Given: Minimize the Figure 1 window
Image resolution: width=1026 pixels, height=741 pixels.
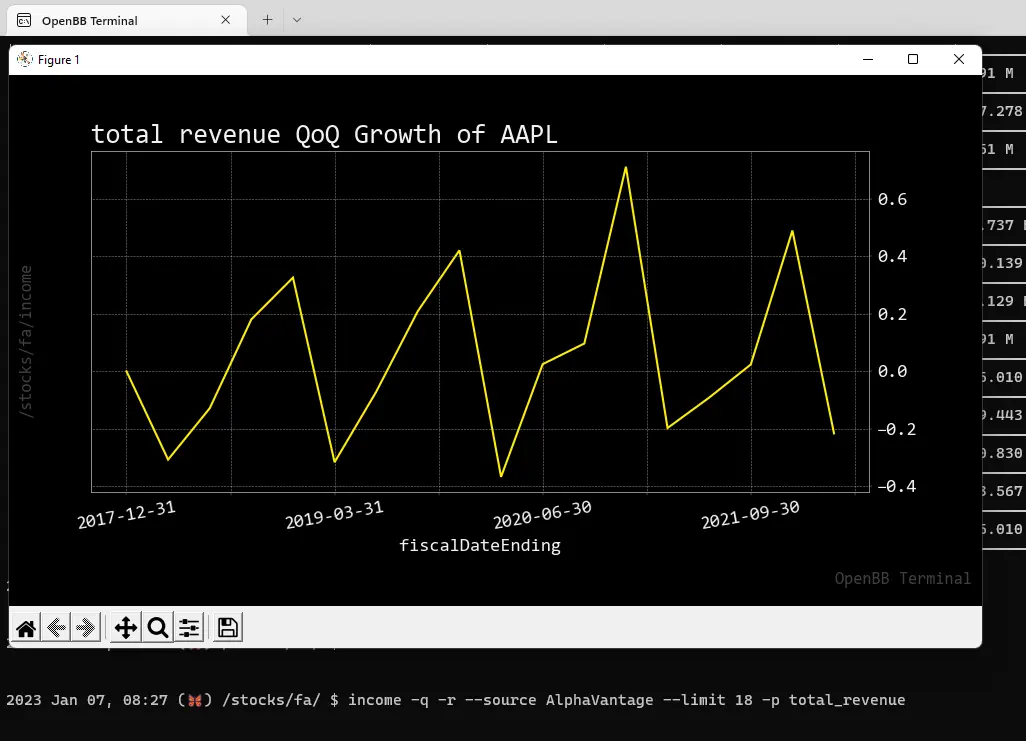Looking at the screenshot, I should (866, 59).
